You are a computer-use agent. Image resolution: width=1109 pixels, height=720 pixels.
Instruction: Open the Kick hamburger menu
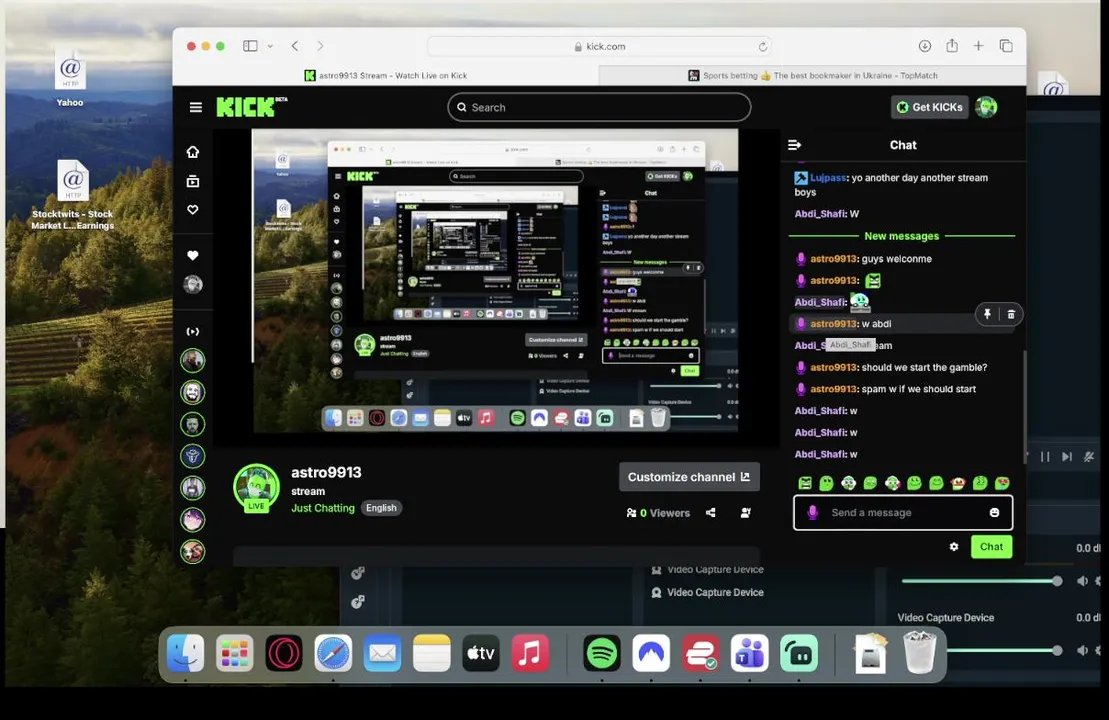[x=196, y=108]
